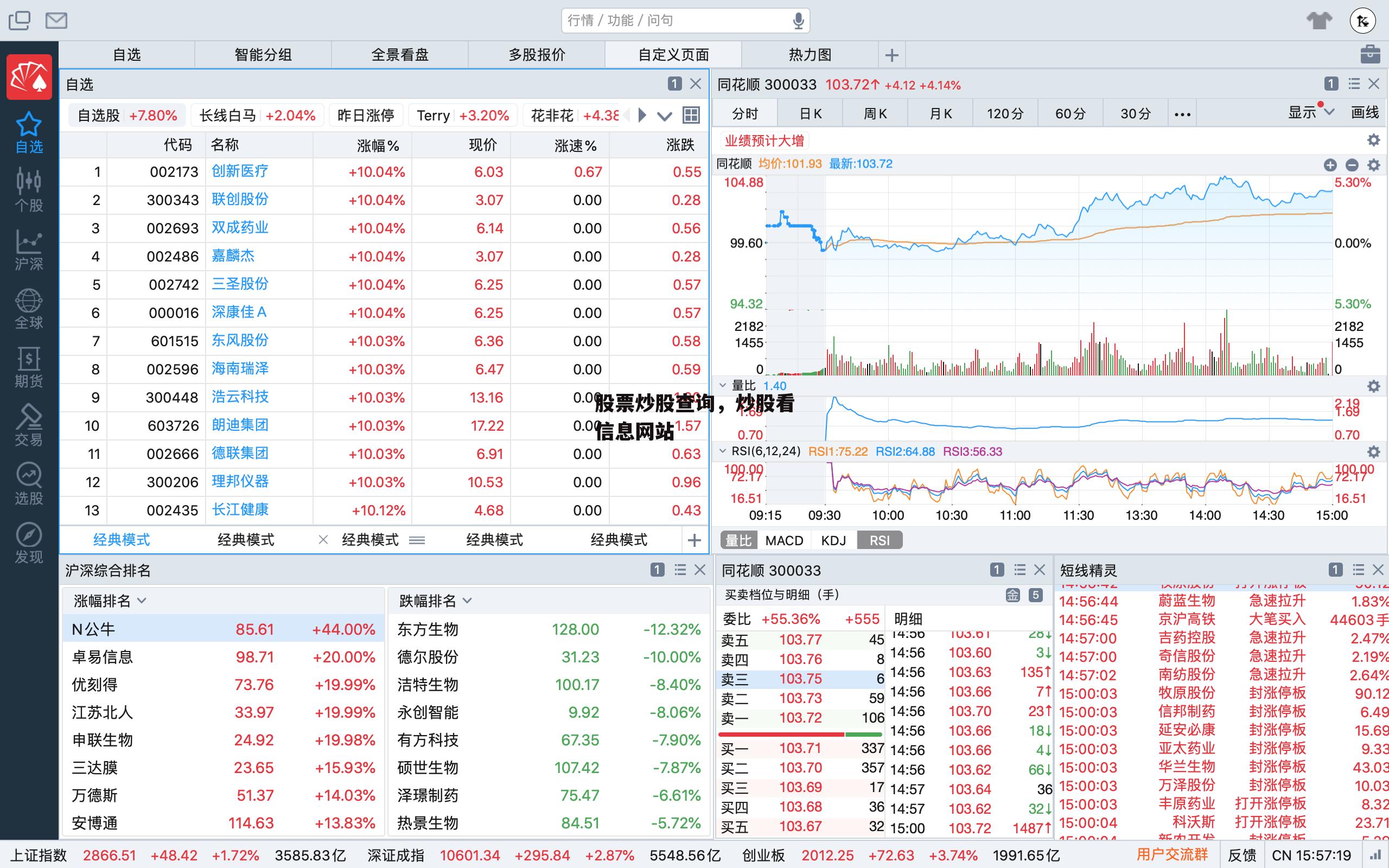Toggle the 5 levels badge in order book
The image size is (1389, 868).
coord(1035,595)
